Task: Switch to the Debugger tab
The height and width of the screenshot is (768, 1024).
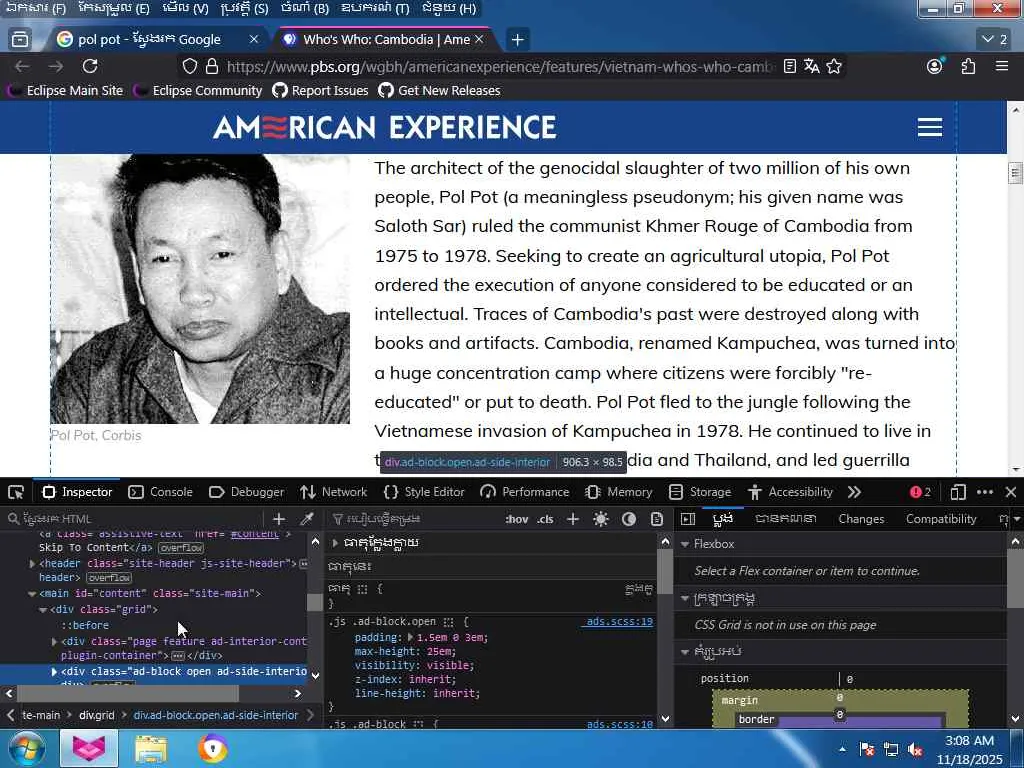Action: [246, 492]
